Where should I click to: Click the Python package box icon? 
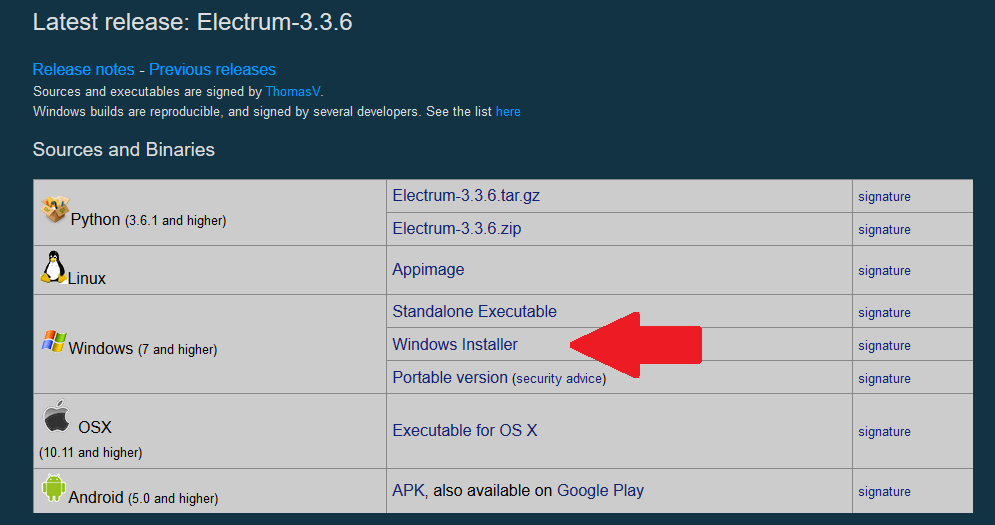[55, 209]
